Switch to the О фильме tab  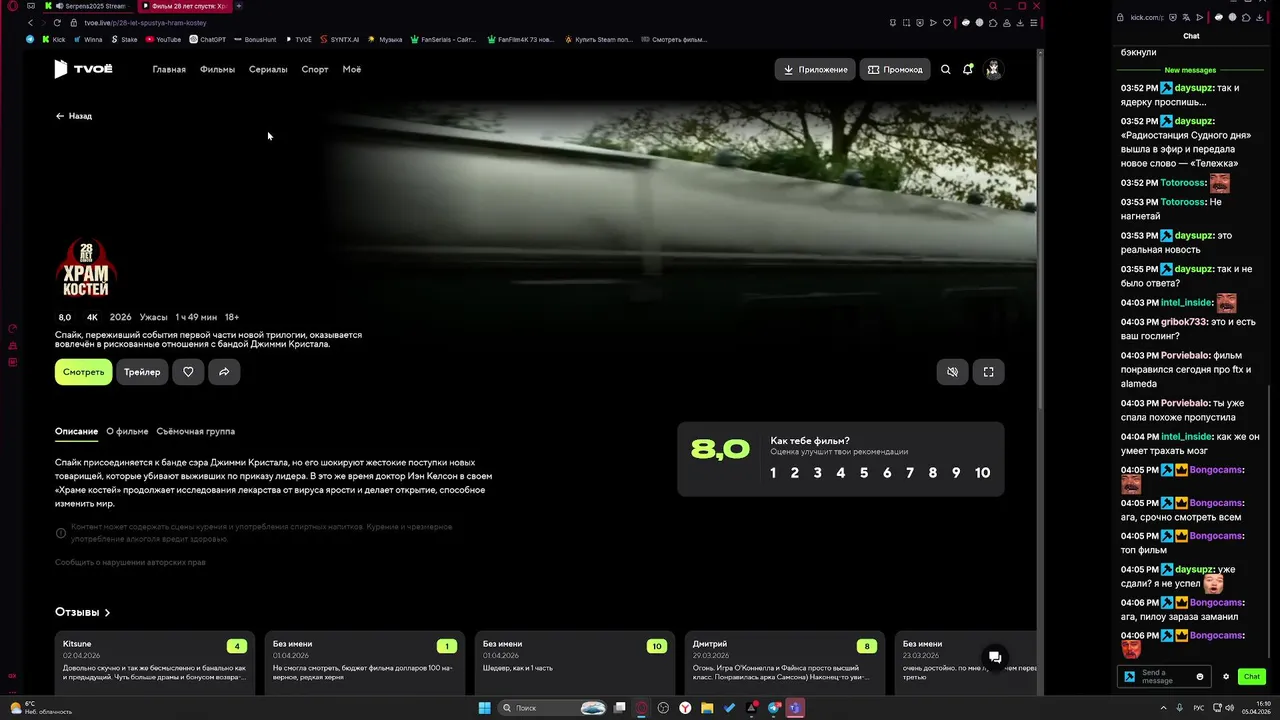(x=127, y=431)
